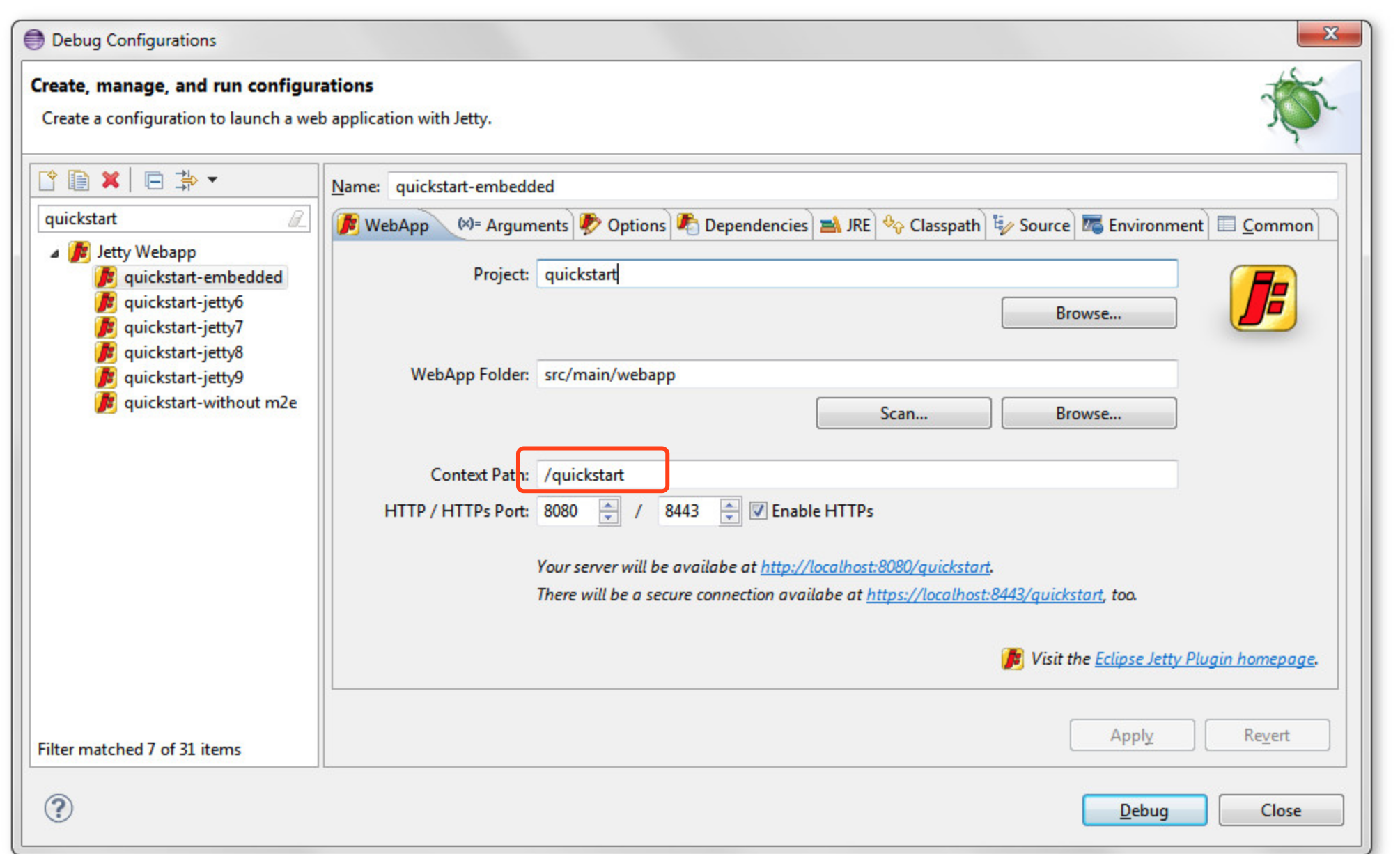The width and height of the screenshot is (1400, 854).
Task: Click the collapse all icon
Action: click(153, 180)
